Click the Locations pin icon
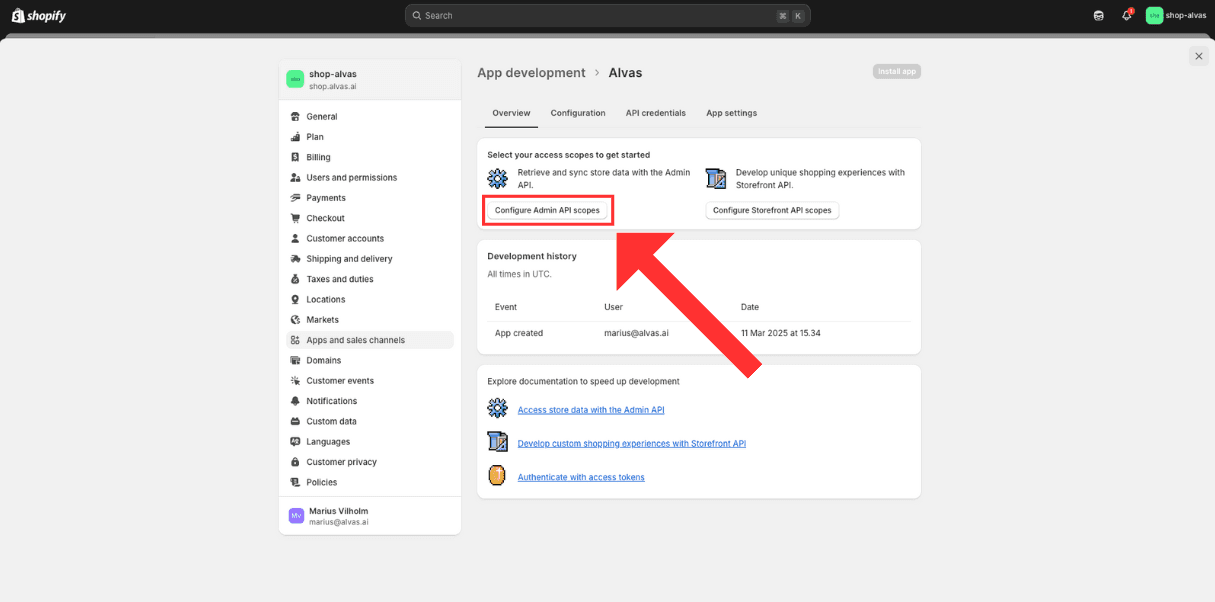The height and width of the screenshot is (602, 1215). (295, 299)
